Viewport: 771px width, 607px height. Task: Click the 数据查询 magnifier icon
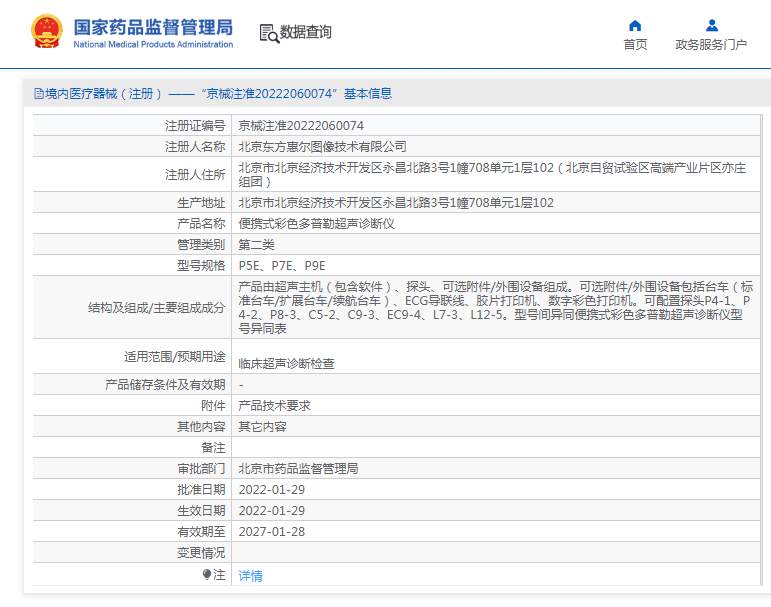[268, 33]
